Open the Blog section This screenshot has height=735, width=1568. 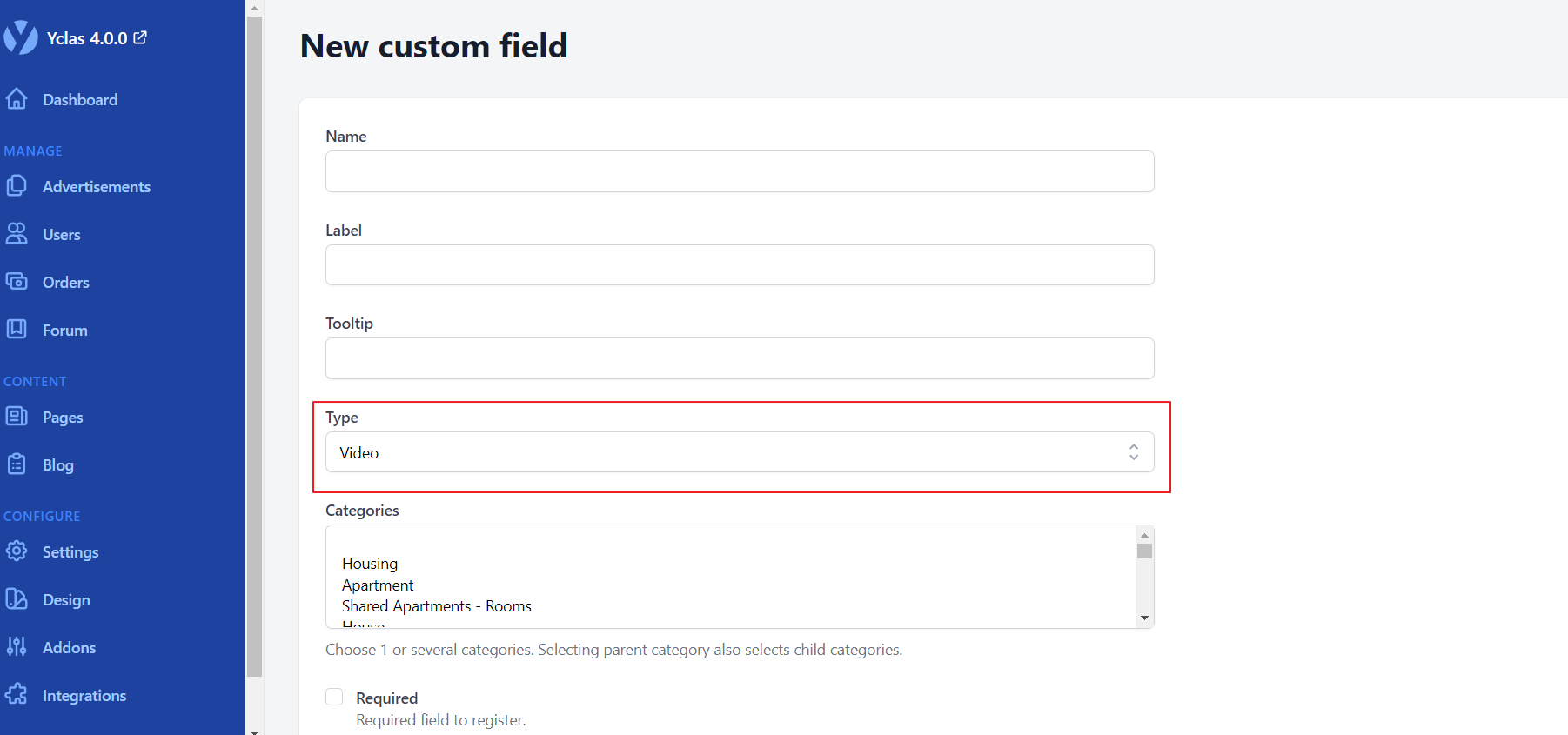[x=57, y=465]
